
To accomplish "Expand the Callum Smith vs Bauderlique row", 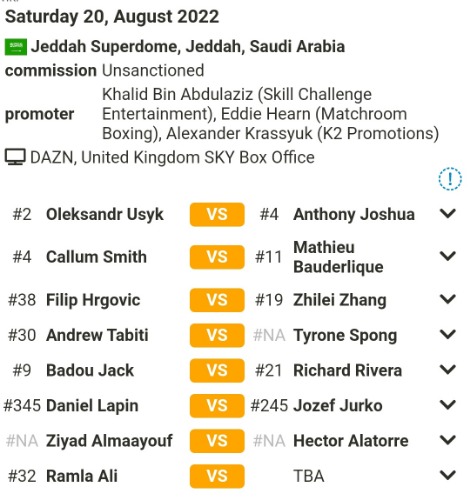I will coord(448,256).
